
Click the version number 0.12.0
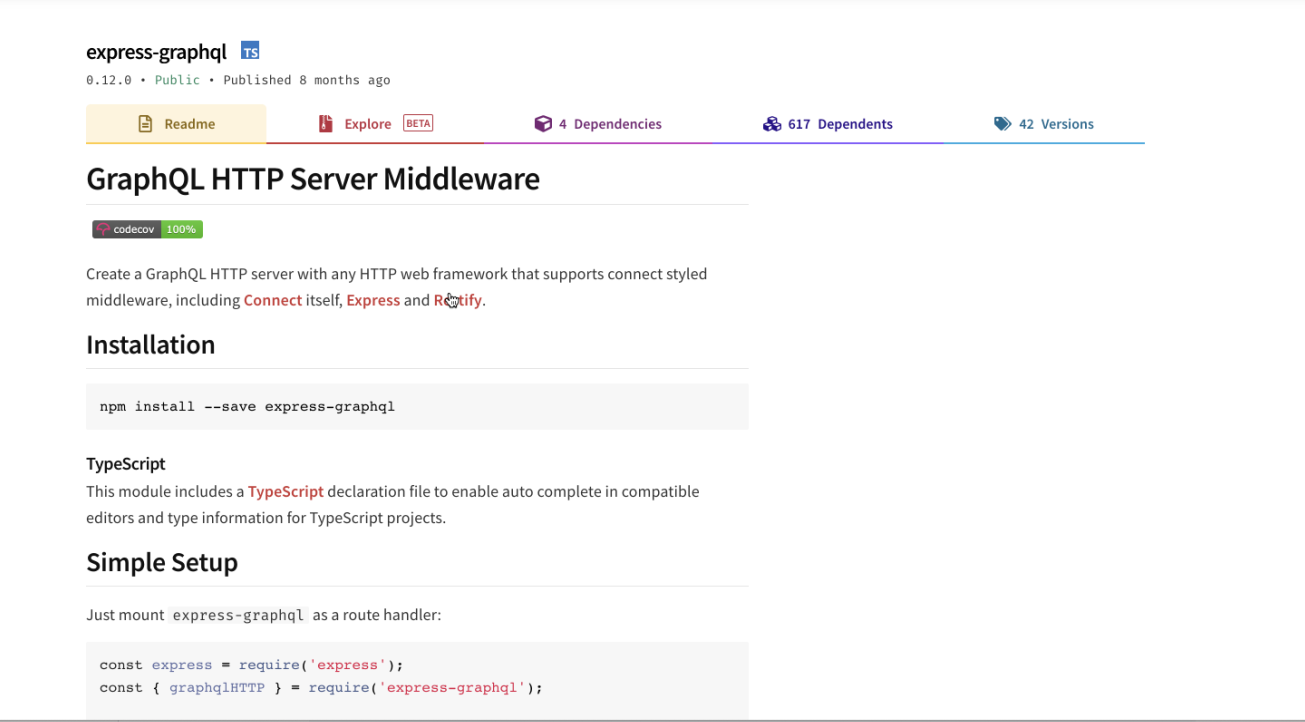point(111,80)
